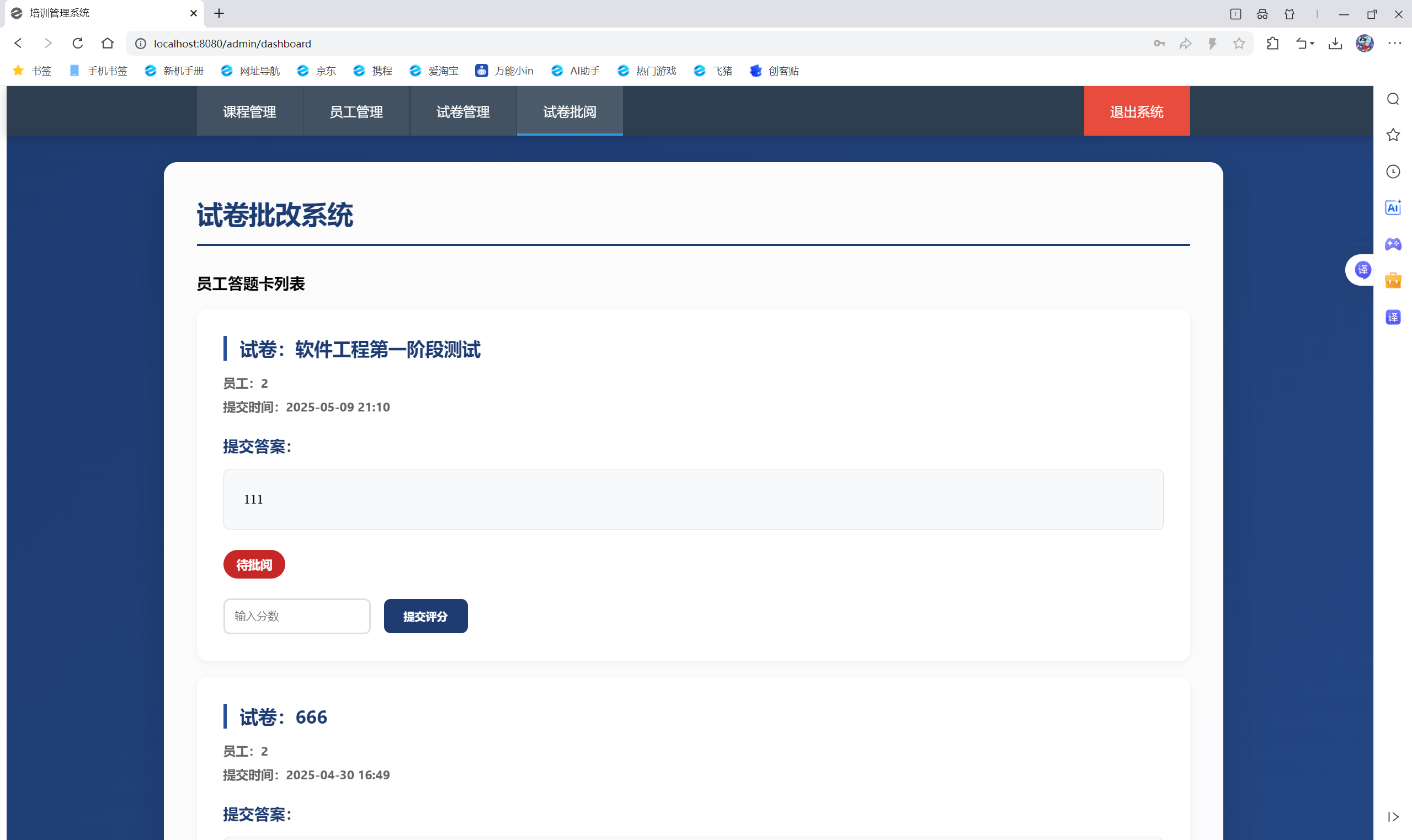Switch to 课程管理 tab
This screenshot has height=840, width=1412.
click(249, 111)
